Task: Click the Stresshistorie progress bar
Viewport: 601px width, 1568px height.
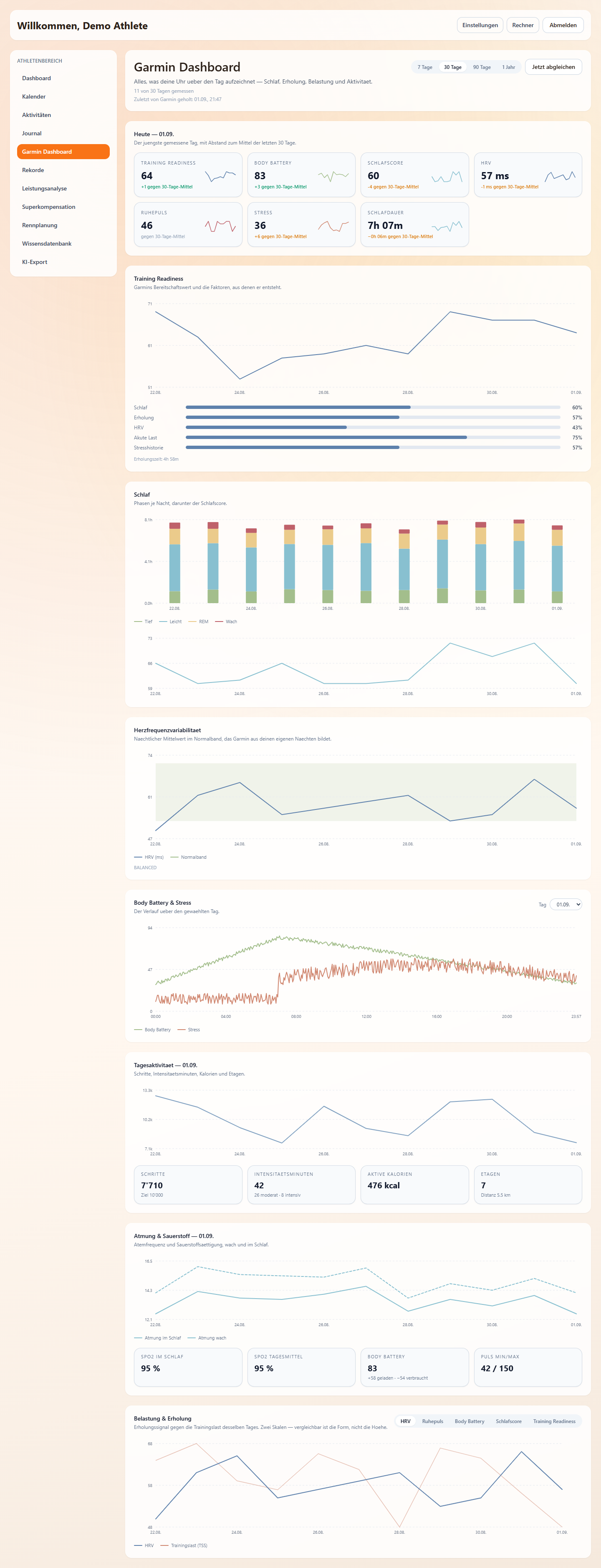Action: pyautogui.click(x=373, y=447)
